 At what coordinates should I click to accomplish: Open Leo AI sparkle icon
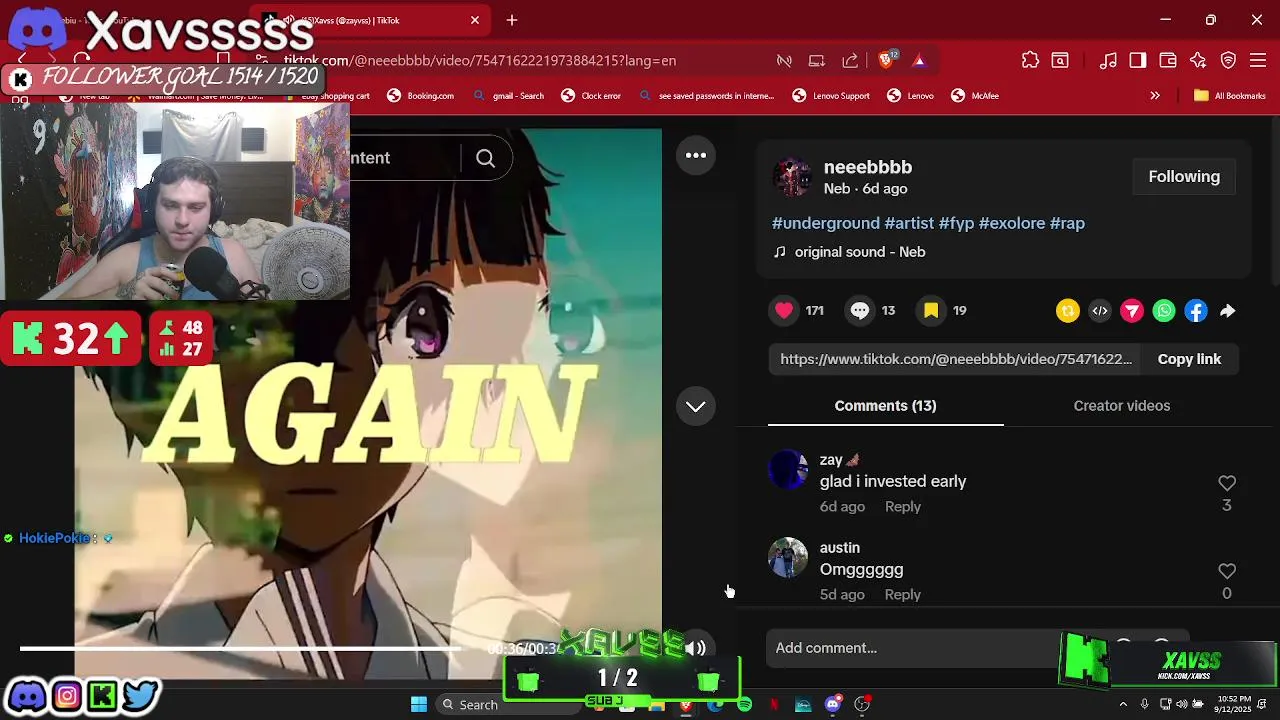tap(1198, 60)
